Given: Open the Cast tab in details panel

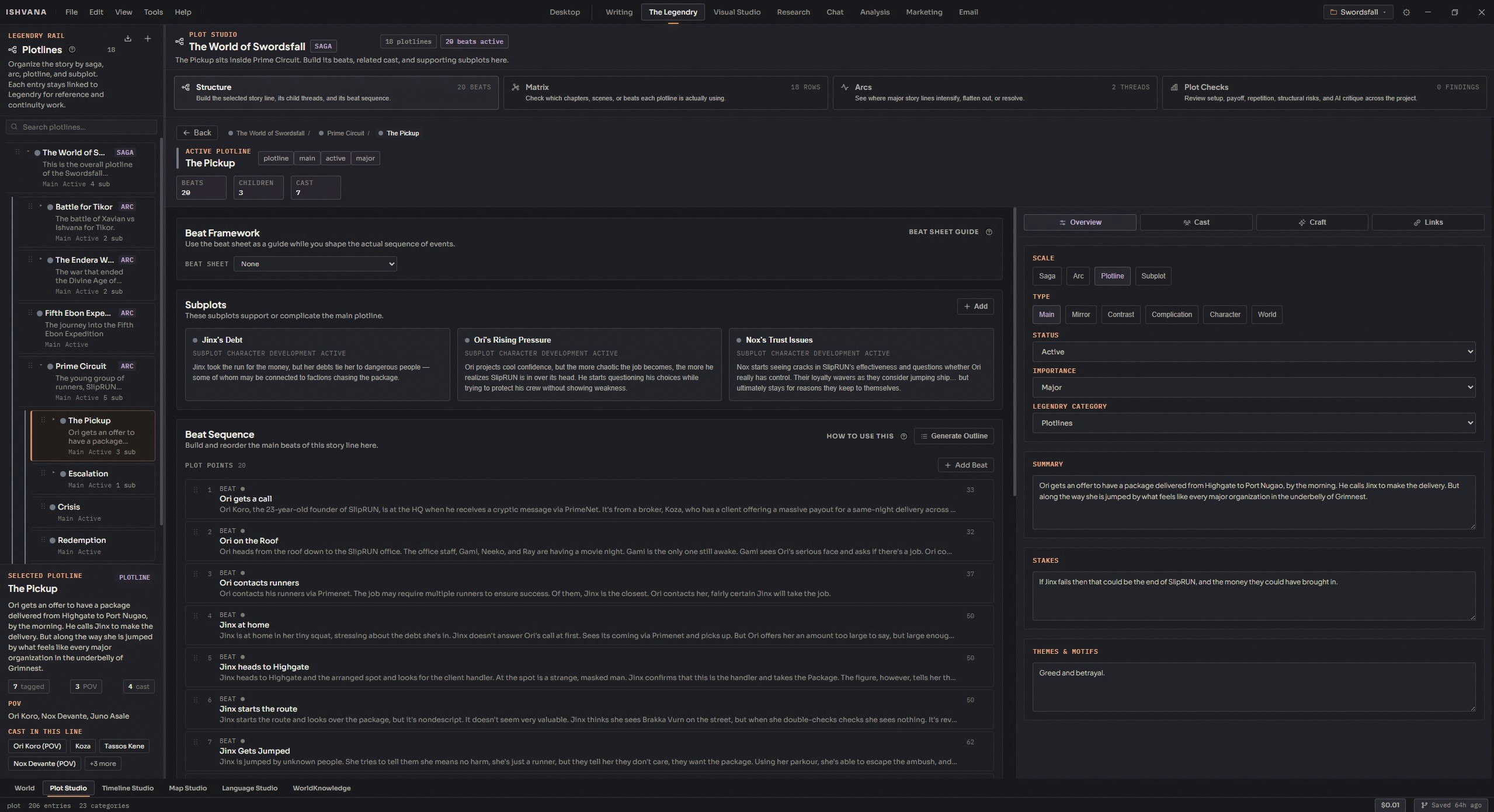Looking at the screenshot, I should pyautogui.click(x=1196, y=222).
